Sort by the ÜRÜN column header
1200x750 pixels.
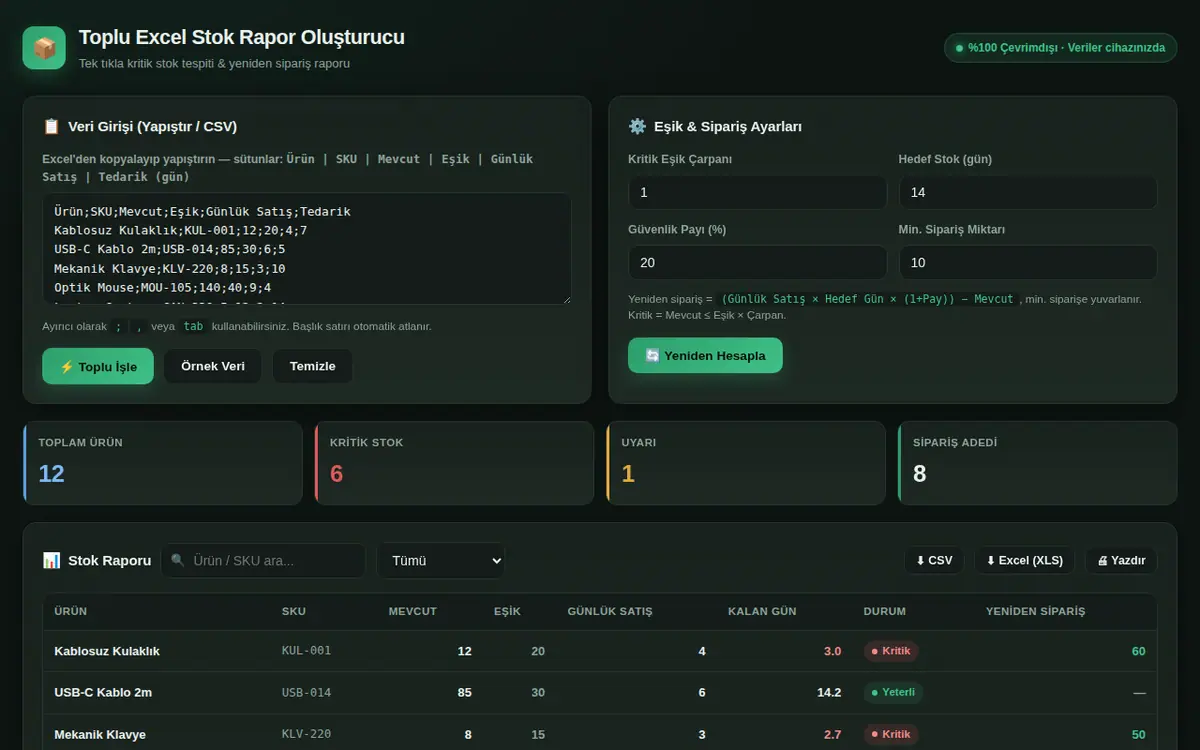click(x=70, y=611)
